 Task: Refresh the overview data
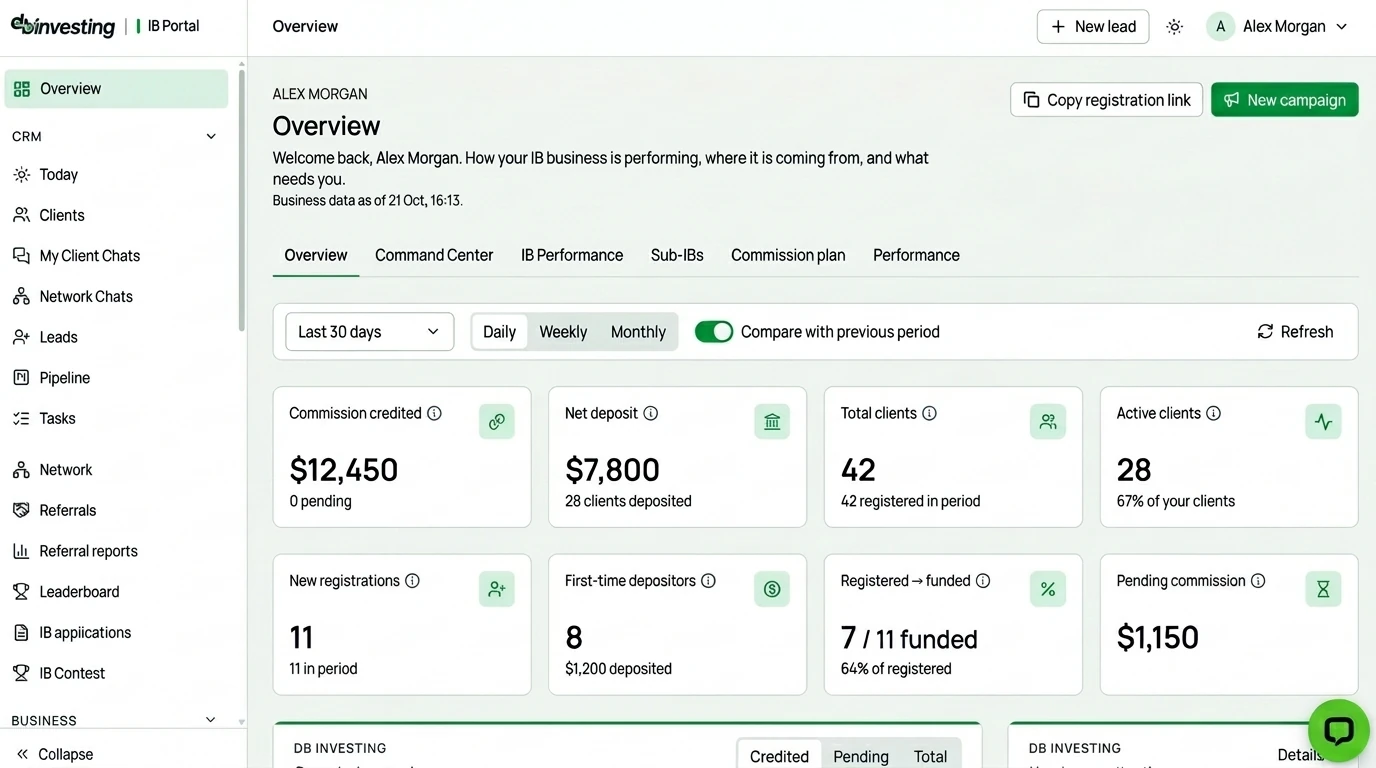[x=1295, y=332]
